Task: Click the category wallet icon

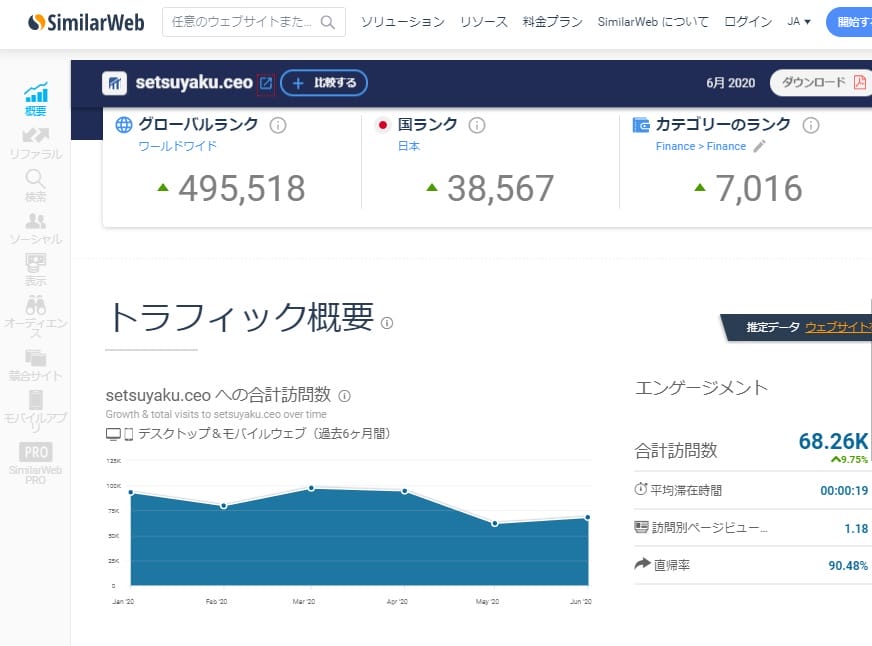Action: 641,125
